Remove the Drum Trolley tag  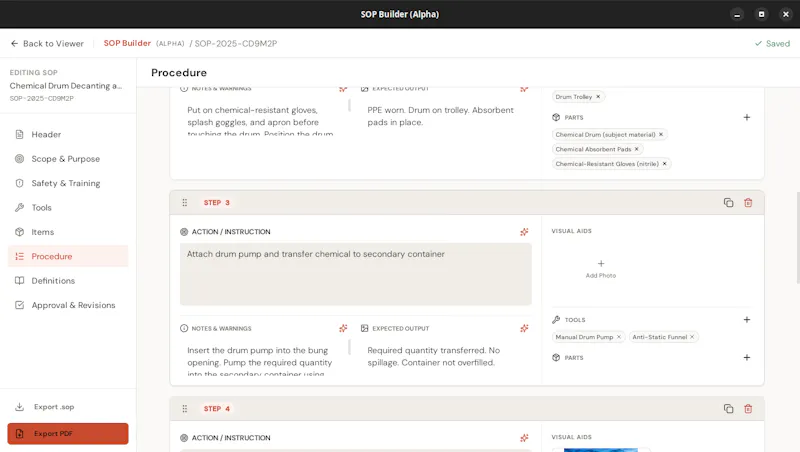[598, 96]
